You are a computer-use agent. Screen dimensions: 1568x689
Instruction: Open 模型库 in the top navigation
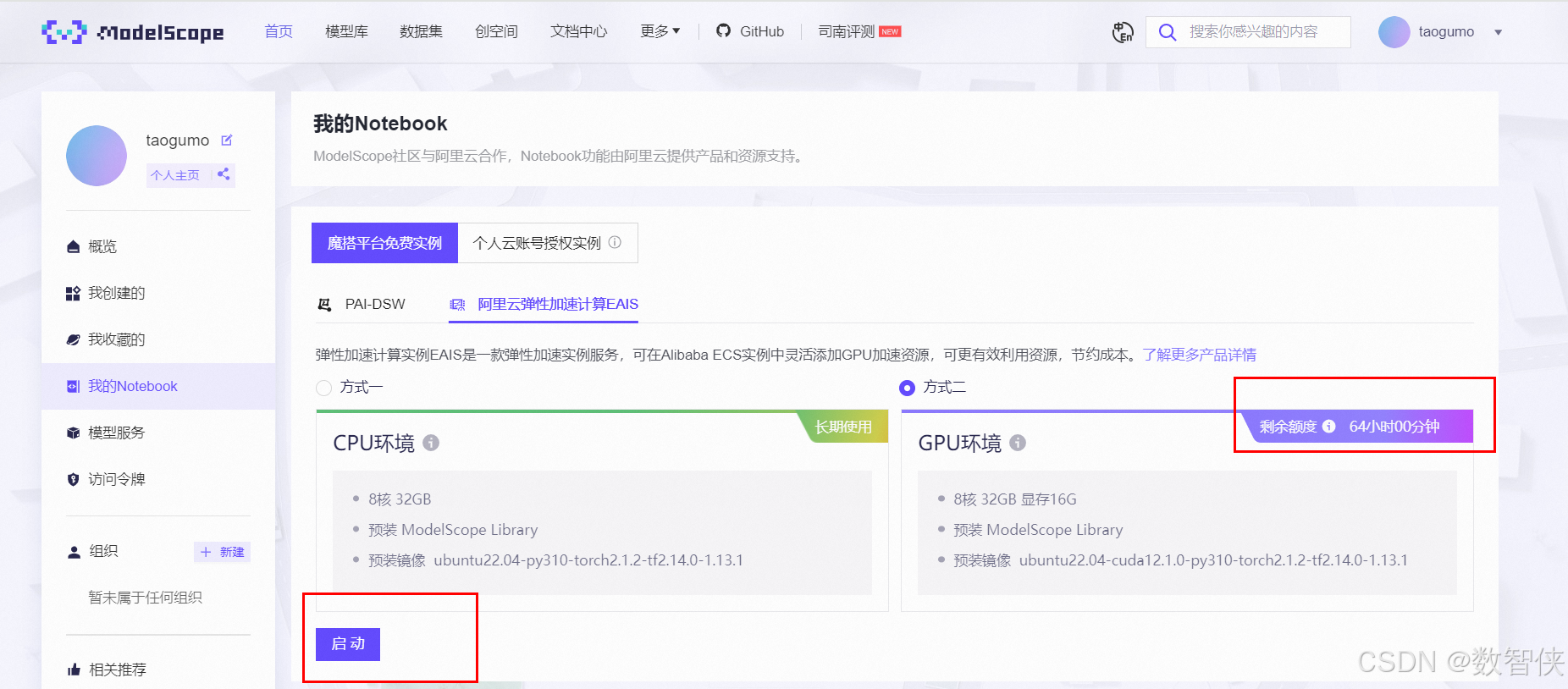[346, 31]
